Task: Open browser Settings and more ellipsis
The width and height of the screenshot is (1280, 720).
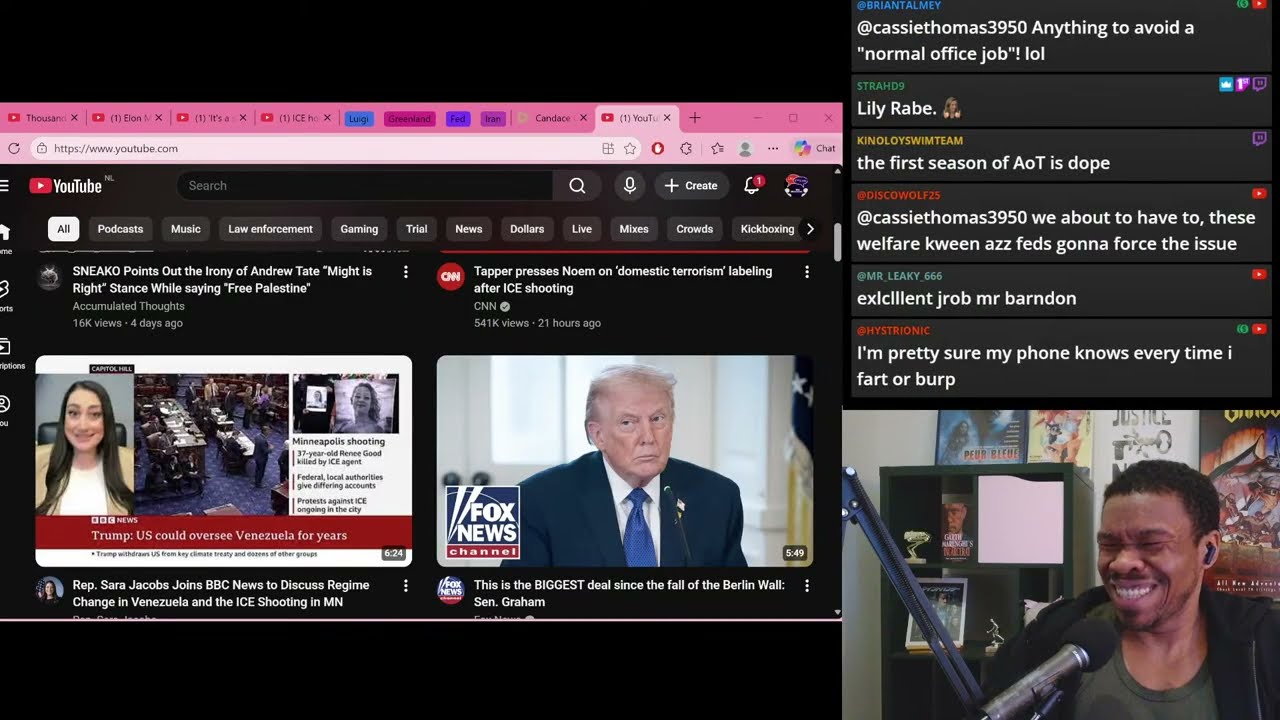Action: click(x=773, y=149)
